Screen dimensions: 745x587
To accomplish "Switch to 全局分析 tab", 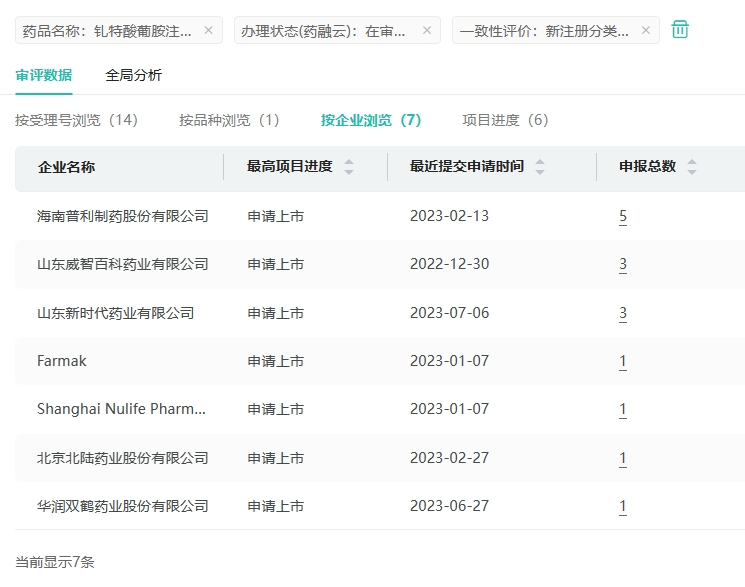I will click(133, 75).
